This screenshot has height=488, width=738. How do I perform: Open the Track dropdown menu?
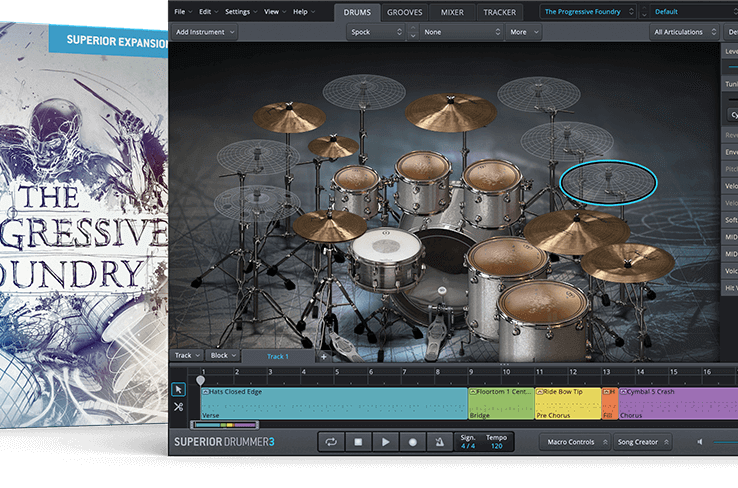(x=187, y=356)
